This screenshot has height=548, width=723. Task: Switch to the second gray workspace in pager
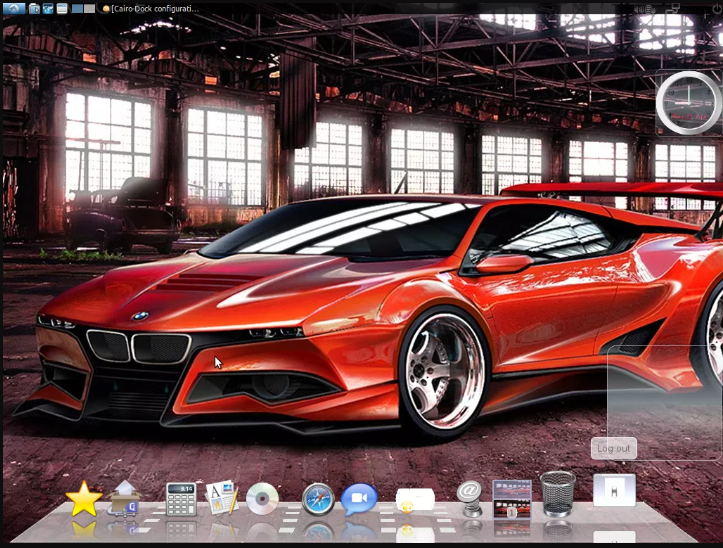point(89,9)
